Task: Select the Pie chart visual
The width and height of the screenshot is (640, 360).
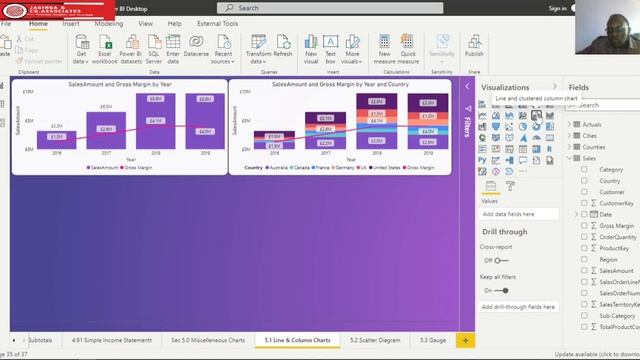Action: click(x=522, y=127)
